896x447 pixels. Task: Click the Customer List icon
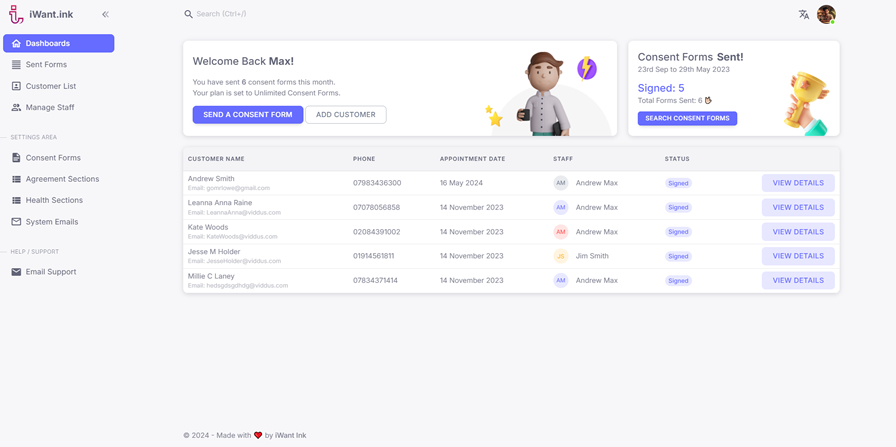pyautogui.click(x=16, y=86)
